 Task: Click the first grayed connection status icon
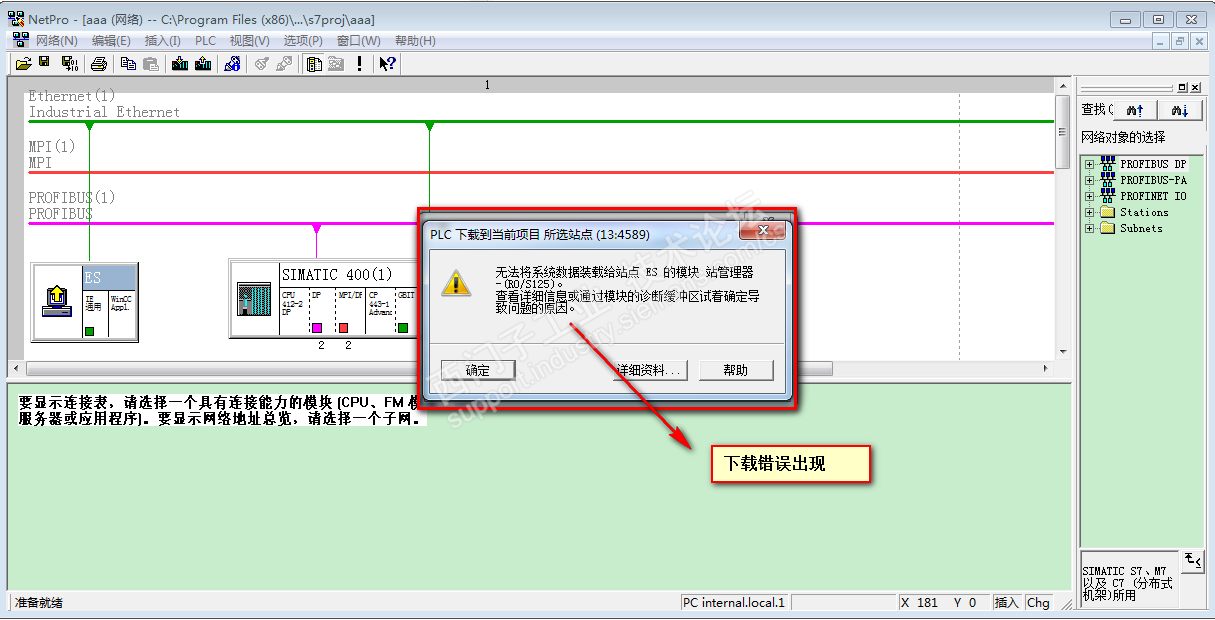click(x=262, y=63)
